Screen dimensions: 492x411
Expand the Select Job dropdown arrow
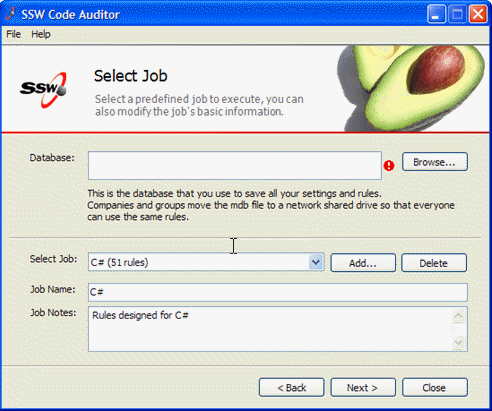[316, 262]
